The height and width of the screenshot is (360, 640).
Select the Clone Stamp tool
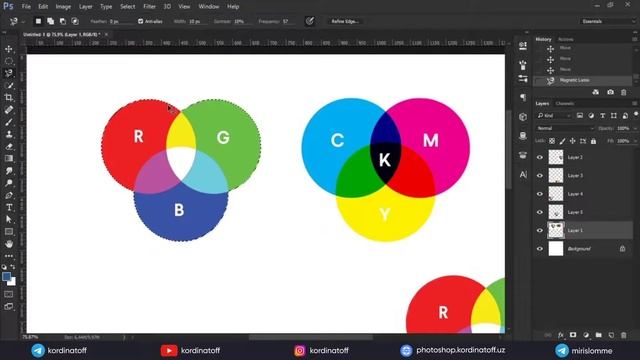[9, 134]
